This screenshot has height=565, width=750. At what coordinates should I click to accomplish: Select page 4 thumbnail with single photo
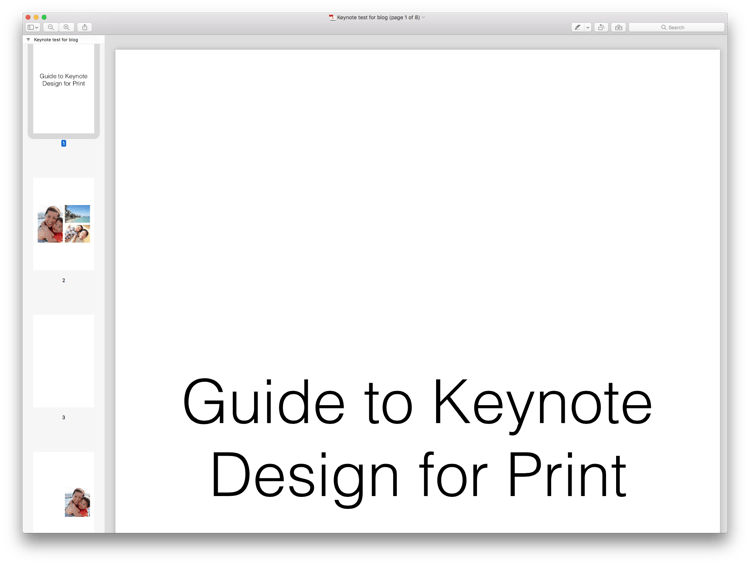[64, 492]
